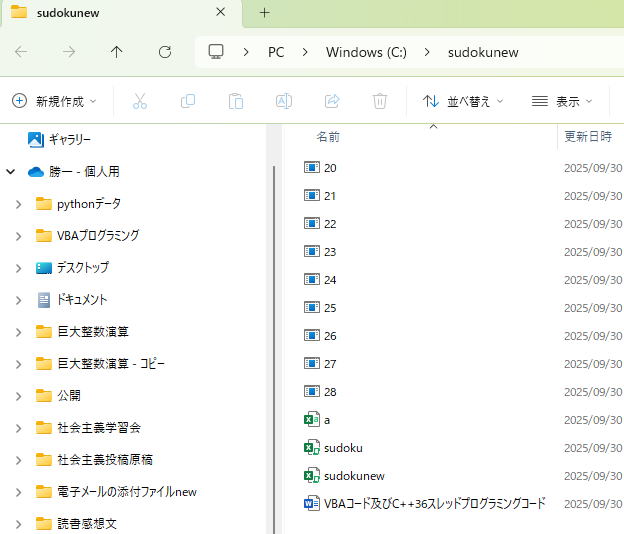The height and width of the screenshot is (534, 624).
Task: Click Windows (C:) in the address bar
Action: tap(366, 52)
